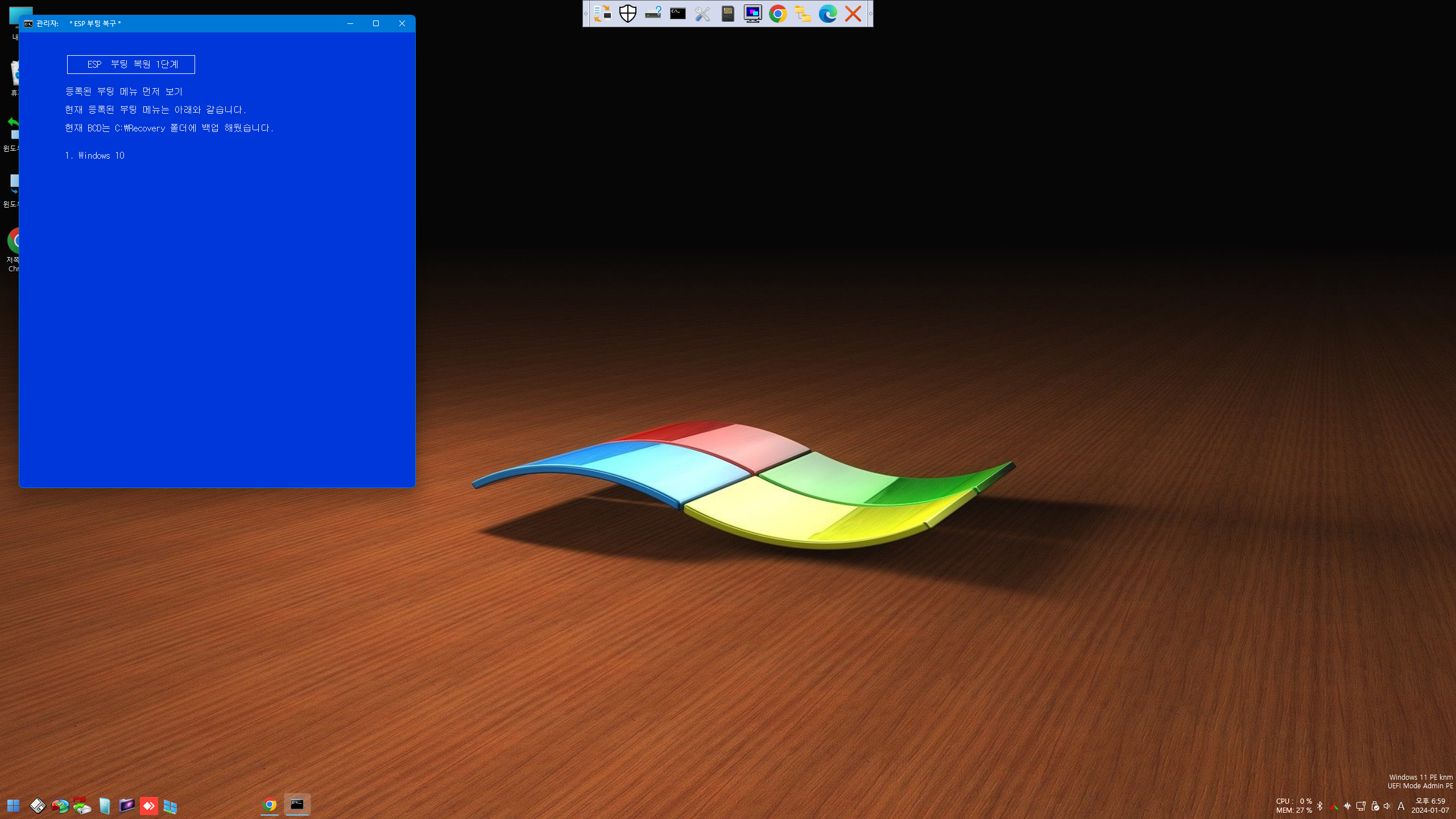
Task: Minimize the ESP 부팅 복구 console window
Action: [350, 23]
